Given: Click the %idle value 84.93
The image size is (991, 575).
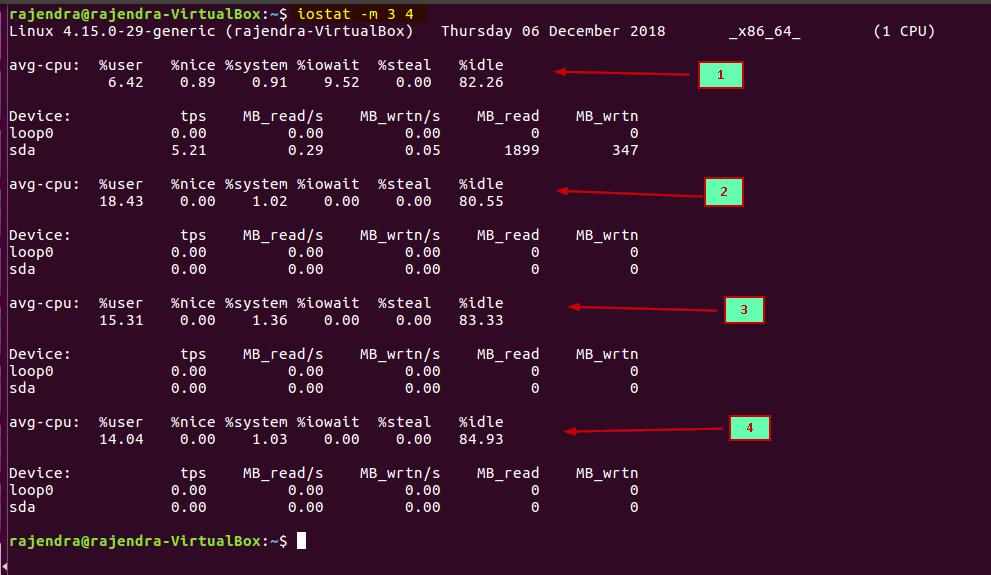Looking at the screenshot, I should tap(481, 439).
